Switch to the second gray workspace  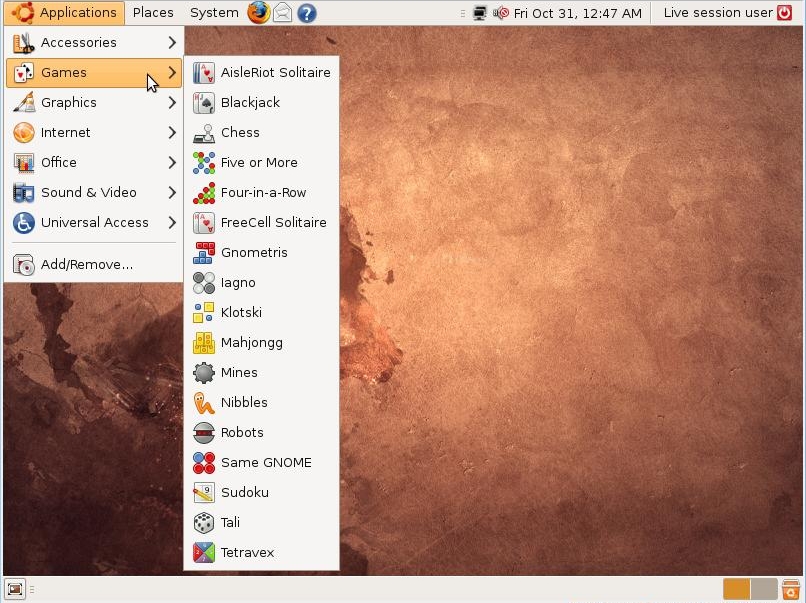pos(764,590)
